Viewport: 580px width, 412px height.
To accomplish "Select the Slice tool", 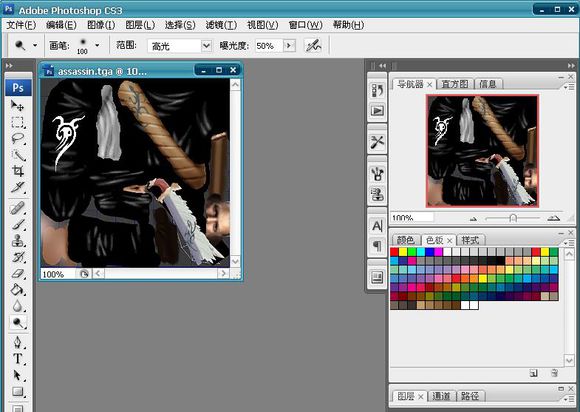I will (x=17, y=187).
